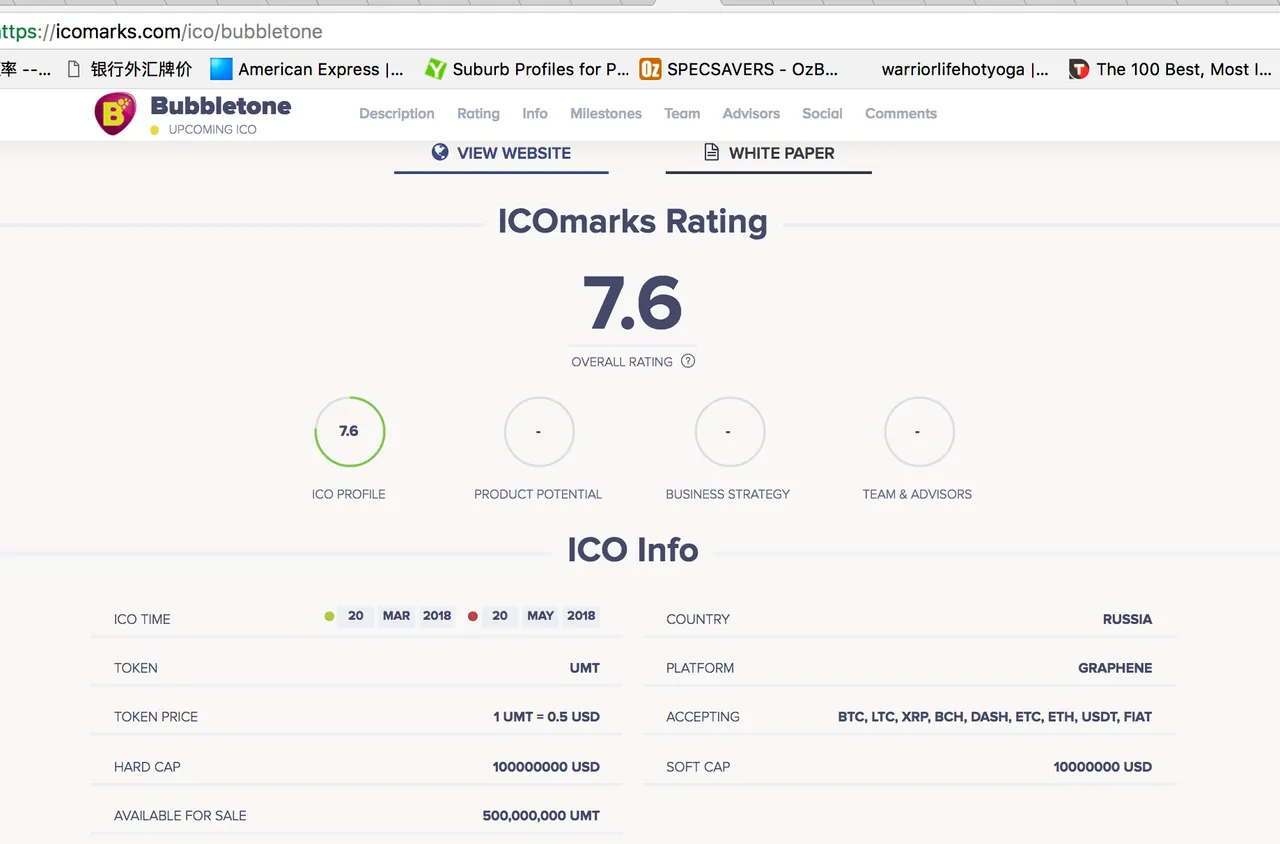Click the PLATFORM label
The width and height of the screenshot is (1280, 844).
[x=700, y=668]
